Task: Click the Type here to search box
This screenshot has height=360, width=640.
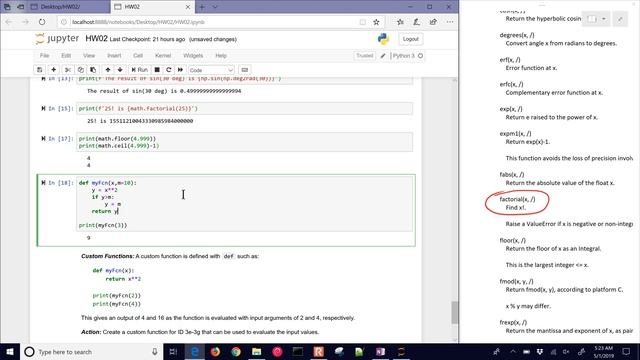Action: [x=91, y=351]
